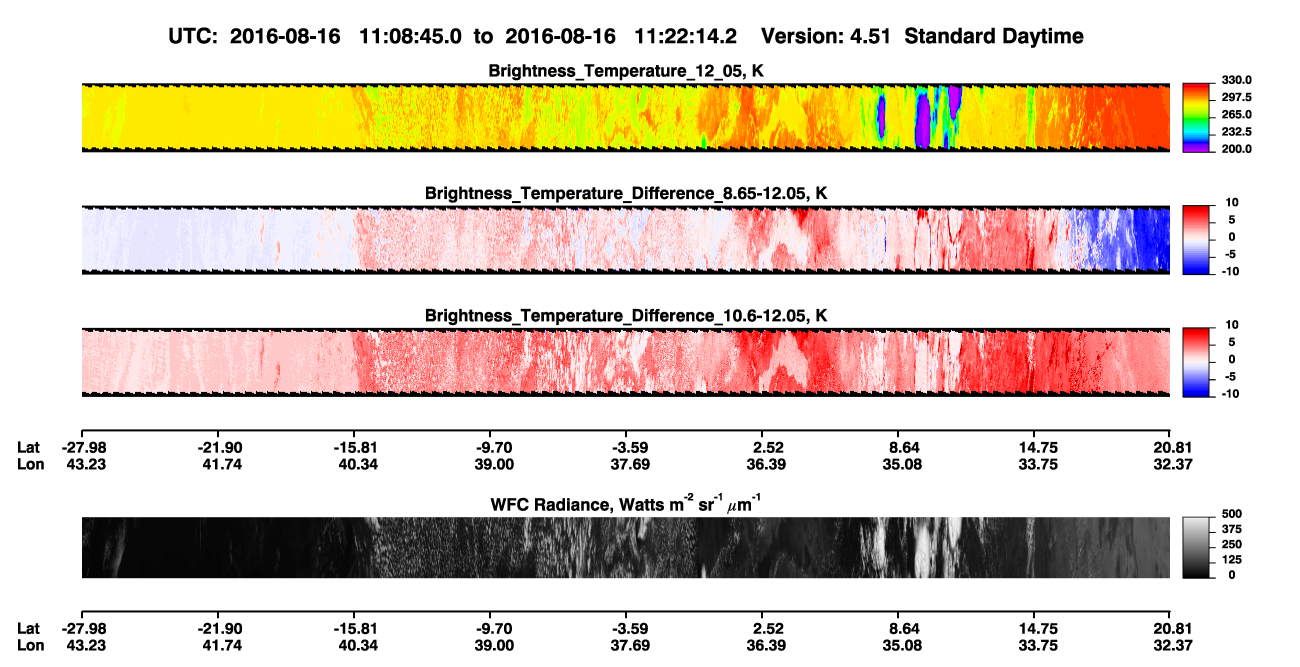Select the red-blue colorbar of the 8.65-12.05 panel
This screenshot has width=1300, height=667.
pos(1195,239)
